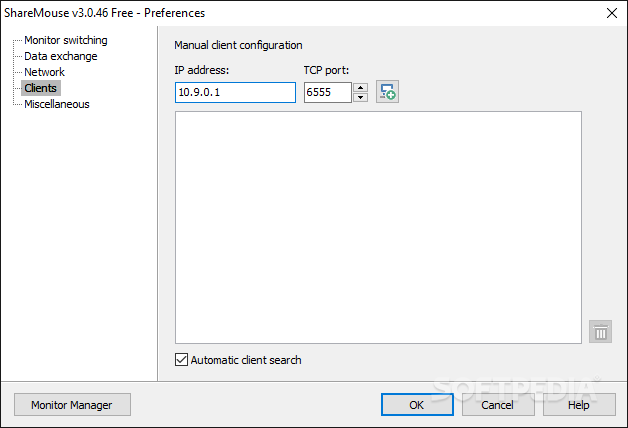
Task: Open the Data exchange section
Action: pyautogui.click(x=61, y=56)
